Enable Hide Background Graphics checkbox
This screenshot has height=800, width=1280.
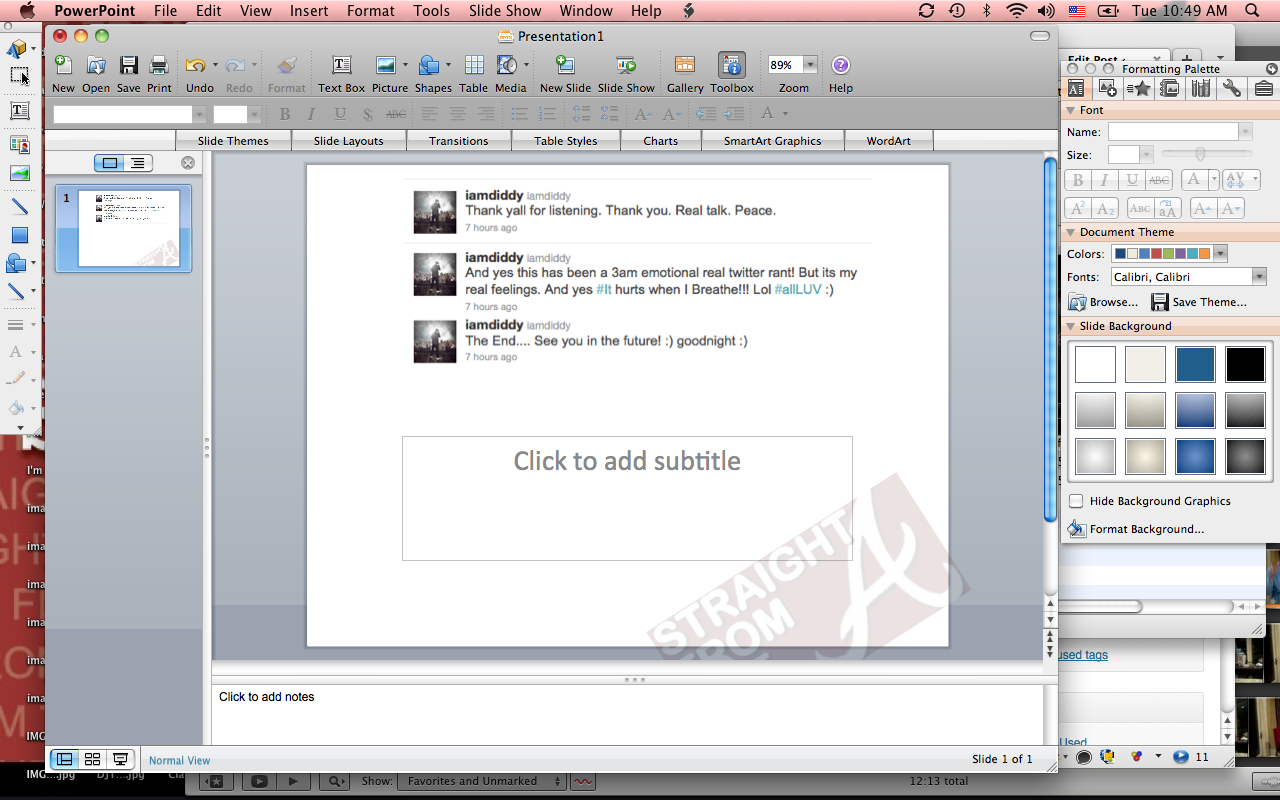pyautogui.click(x=1076, y=501)
